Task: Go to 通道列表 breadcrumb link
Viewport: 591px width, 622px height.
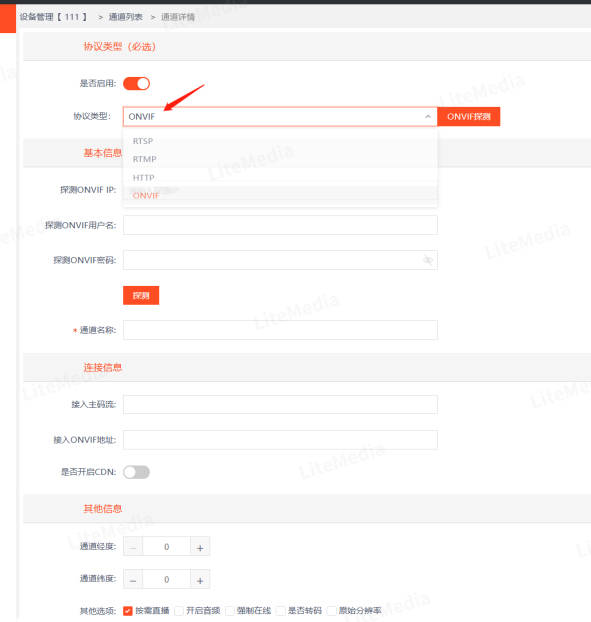Action: [x=126, y=17]
